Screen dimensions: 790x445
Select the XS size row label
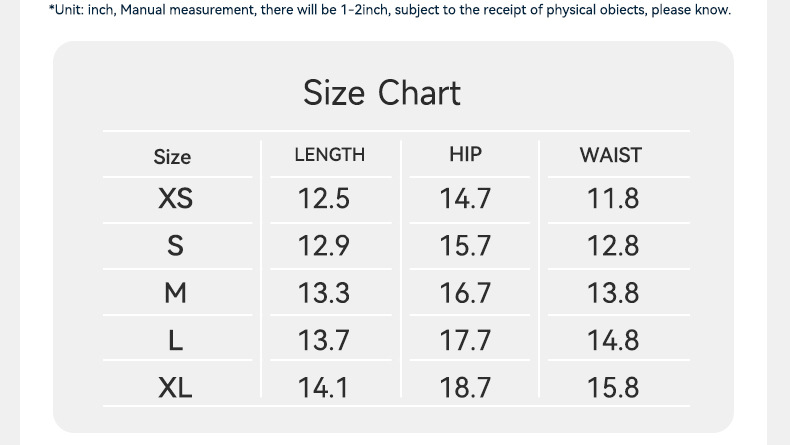175,199
